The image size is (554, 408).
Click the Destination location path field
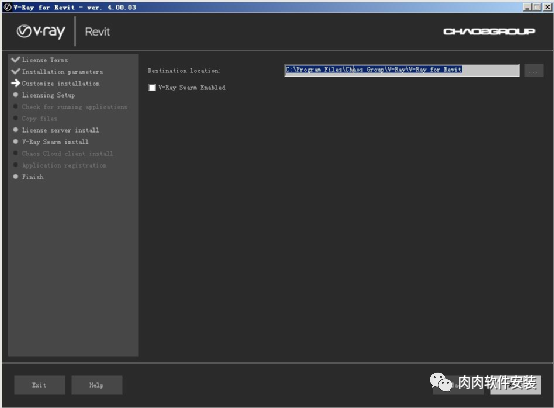402,70
